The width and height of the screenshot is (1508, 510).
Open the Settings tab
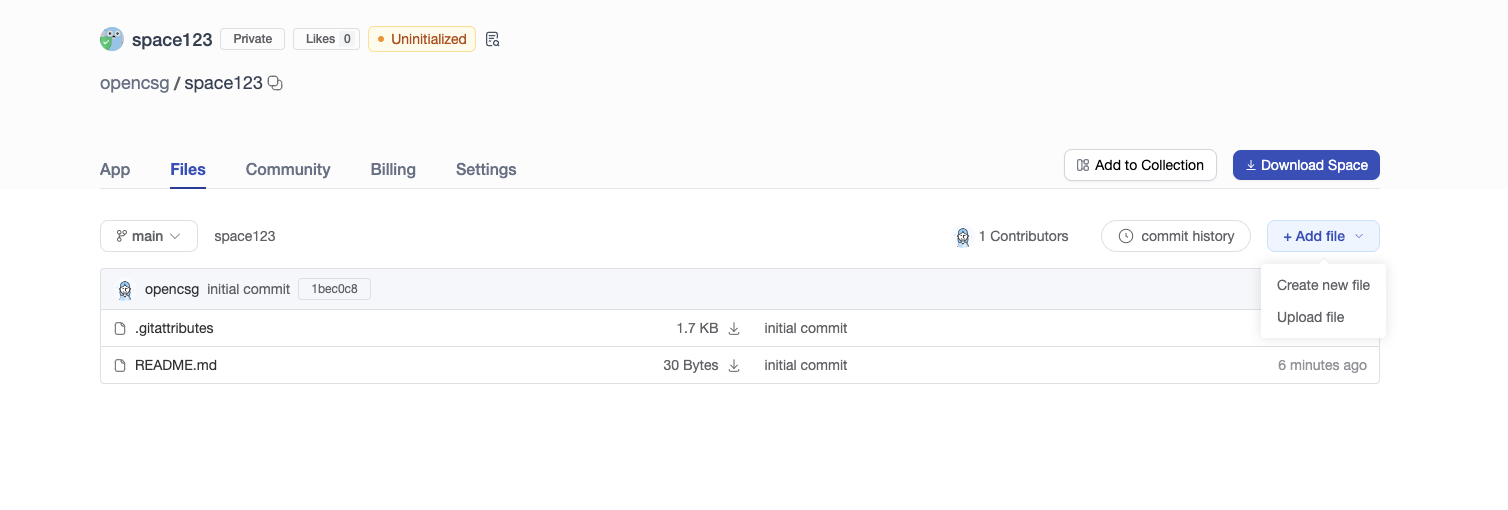tap(486, 169)
